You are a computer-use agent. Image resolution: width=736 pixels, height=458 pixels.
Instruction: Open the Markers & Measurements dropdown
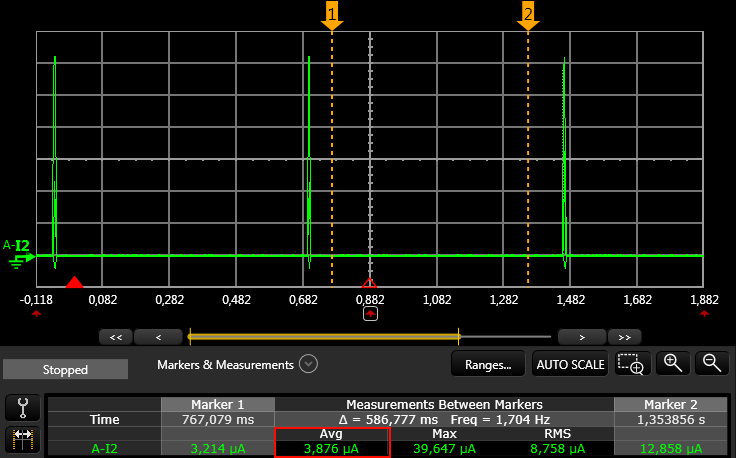(308, 364)
